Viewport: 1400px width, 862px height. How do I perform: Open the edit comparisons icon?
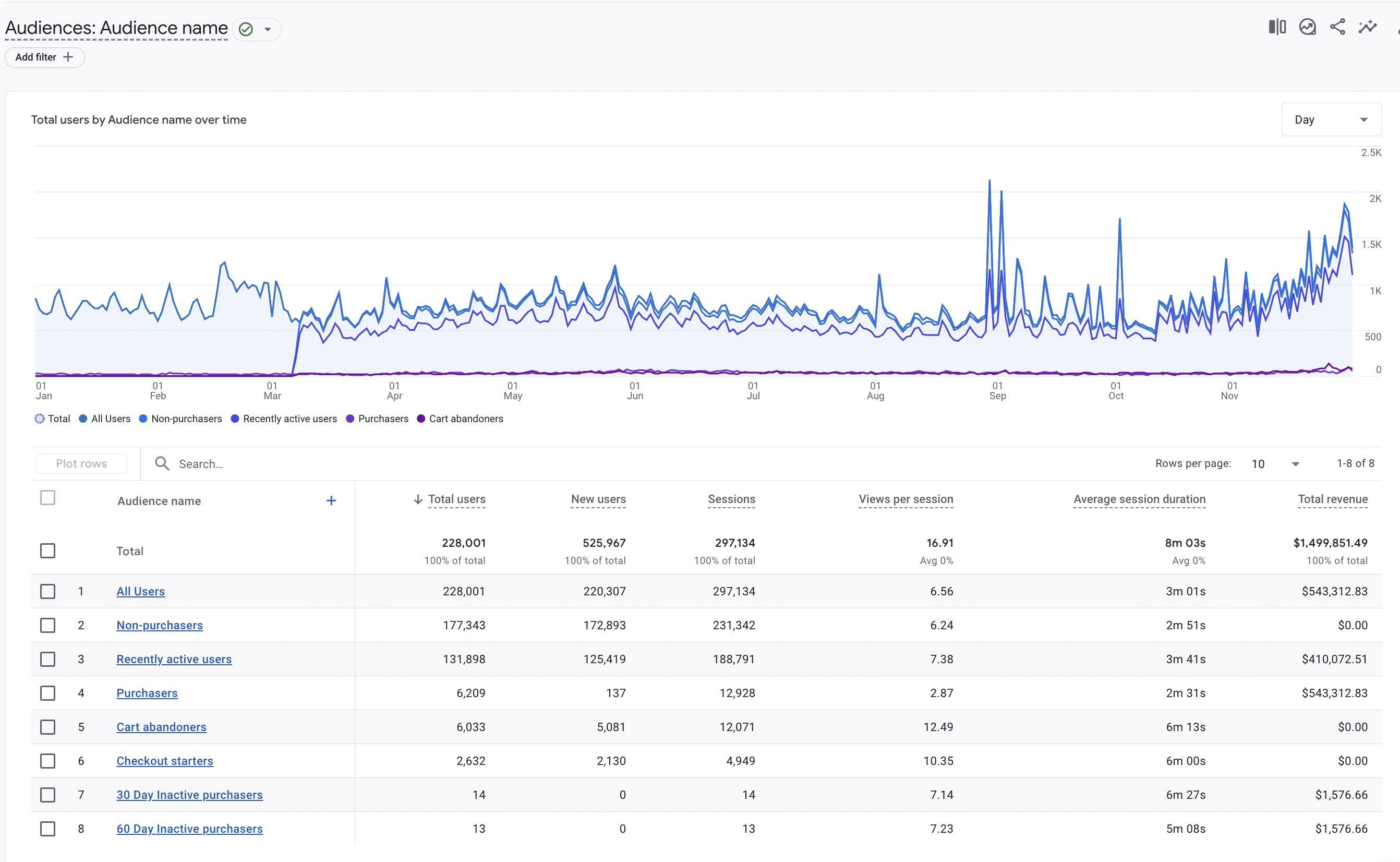click(1277, 27)
